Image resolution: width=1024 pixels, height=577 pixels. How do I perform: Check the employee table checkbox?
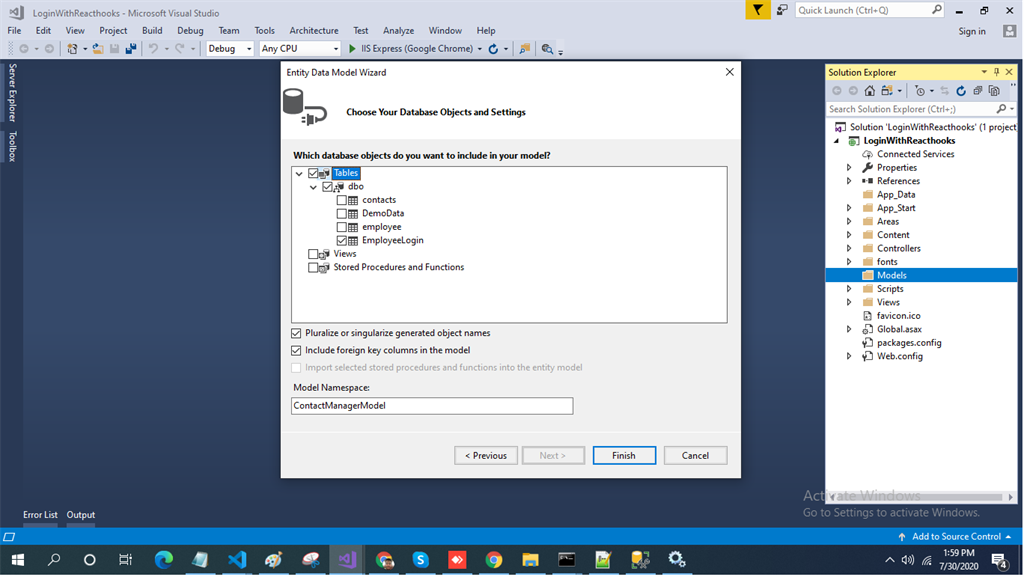[x=342, y=226]
